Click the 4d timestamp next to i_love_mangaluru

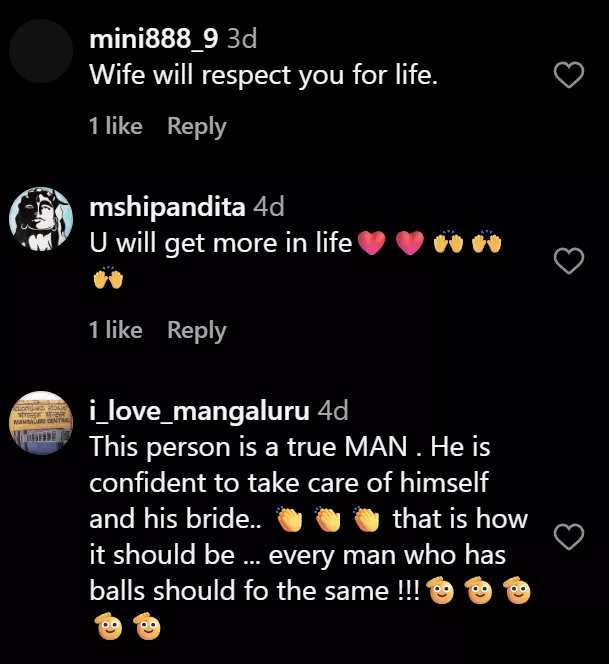[x=333, y=410]
